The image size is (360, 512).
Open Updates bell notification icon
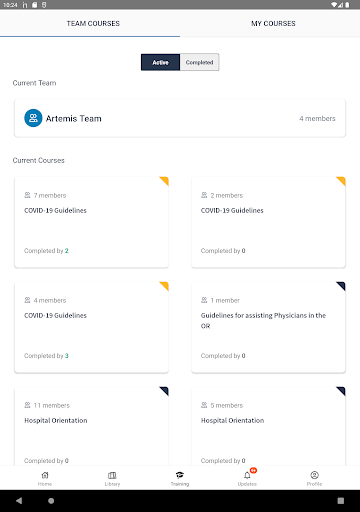(247, 475)
